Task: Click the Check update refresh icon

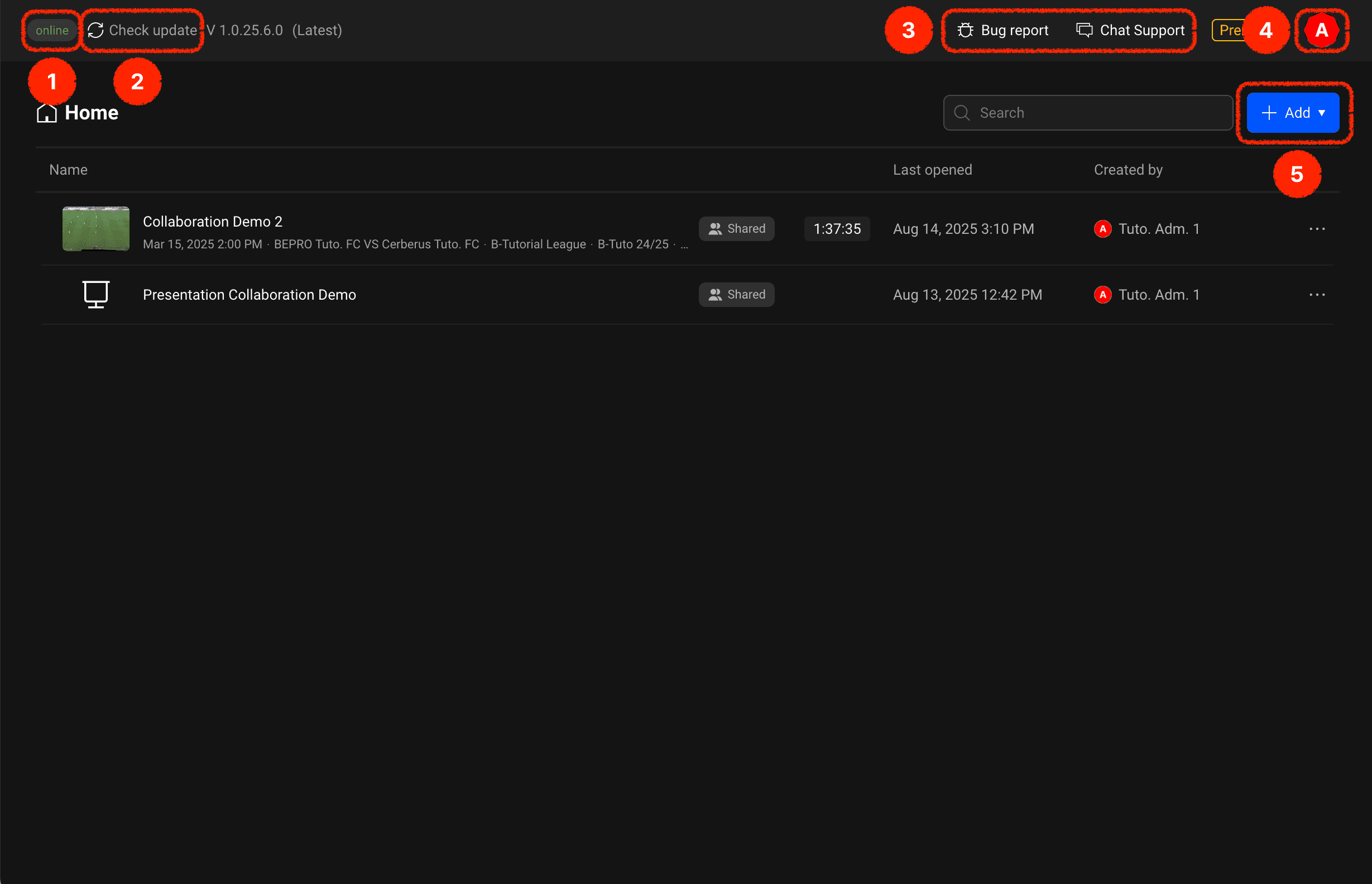Action: tap(96, 31)
